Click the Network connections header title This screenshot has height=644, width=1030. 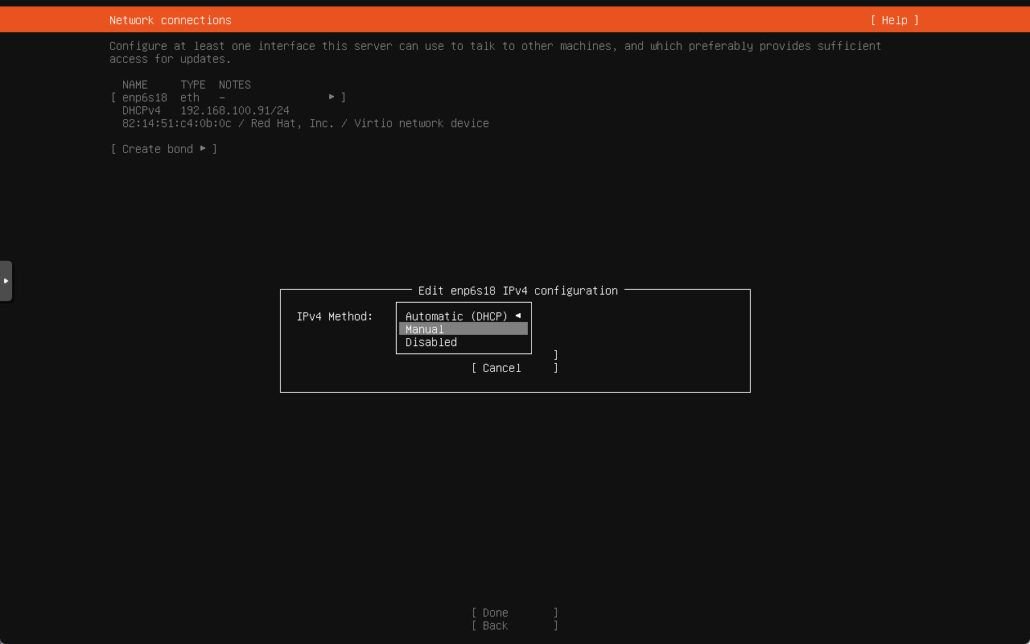tap(170, 20)
